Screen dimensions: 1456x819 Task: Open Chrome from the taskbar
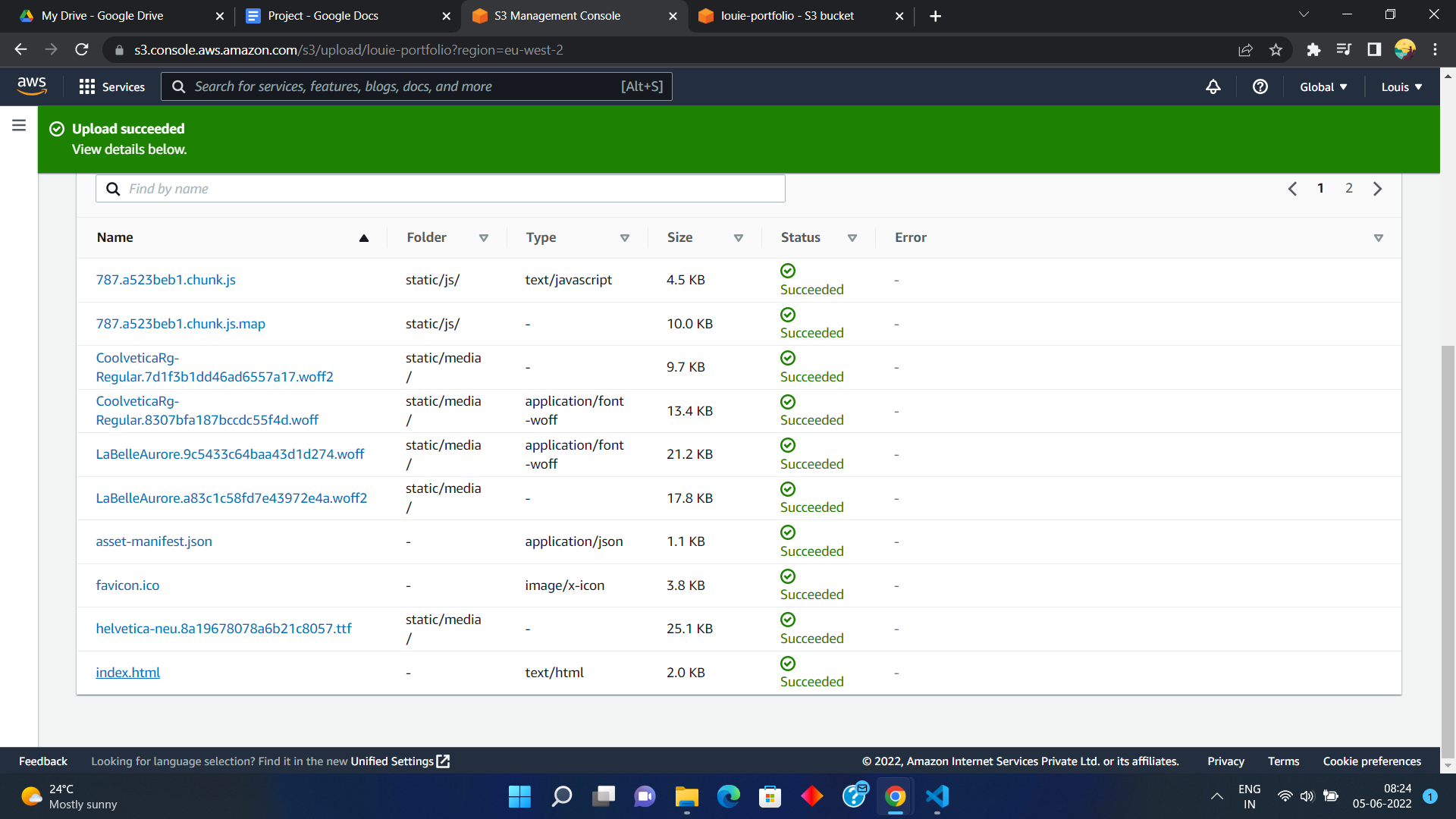click(x=896, y=796)
